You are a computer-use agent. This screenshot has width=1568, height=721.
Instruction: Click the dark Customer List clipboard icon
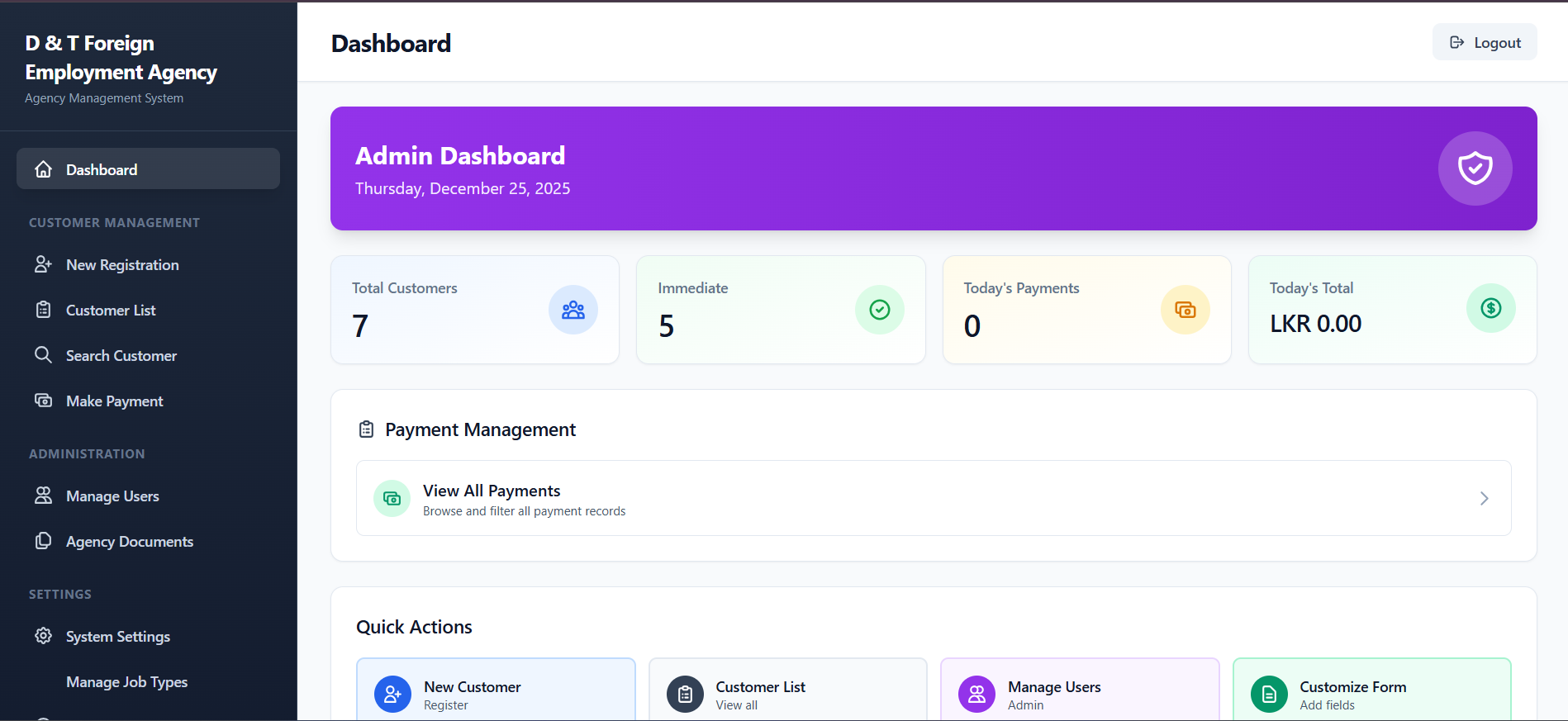[x=685, y=695]
